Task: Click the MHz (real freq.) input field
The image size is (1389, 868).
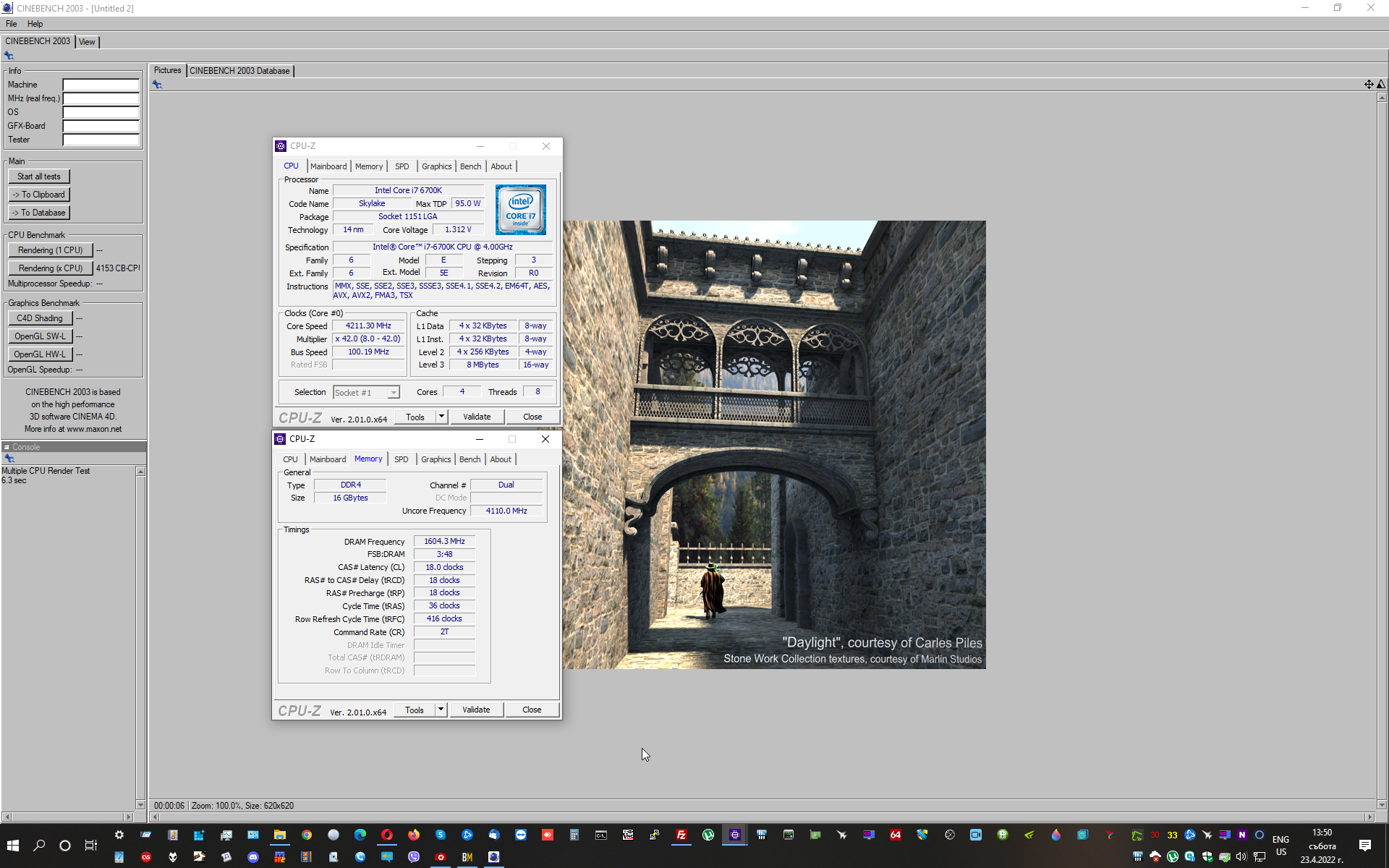Action: [x=101, y=98]
